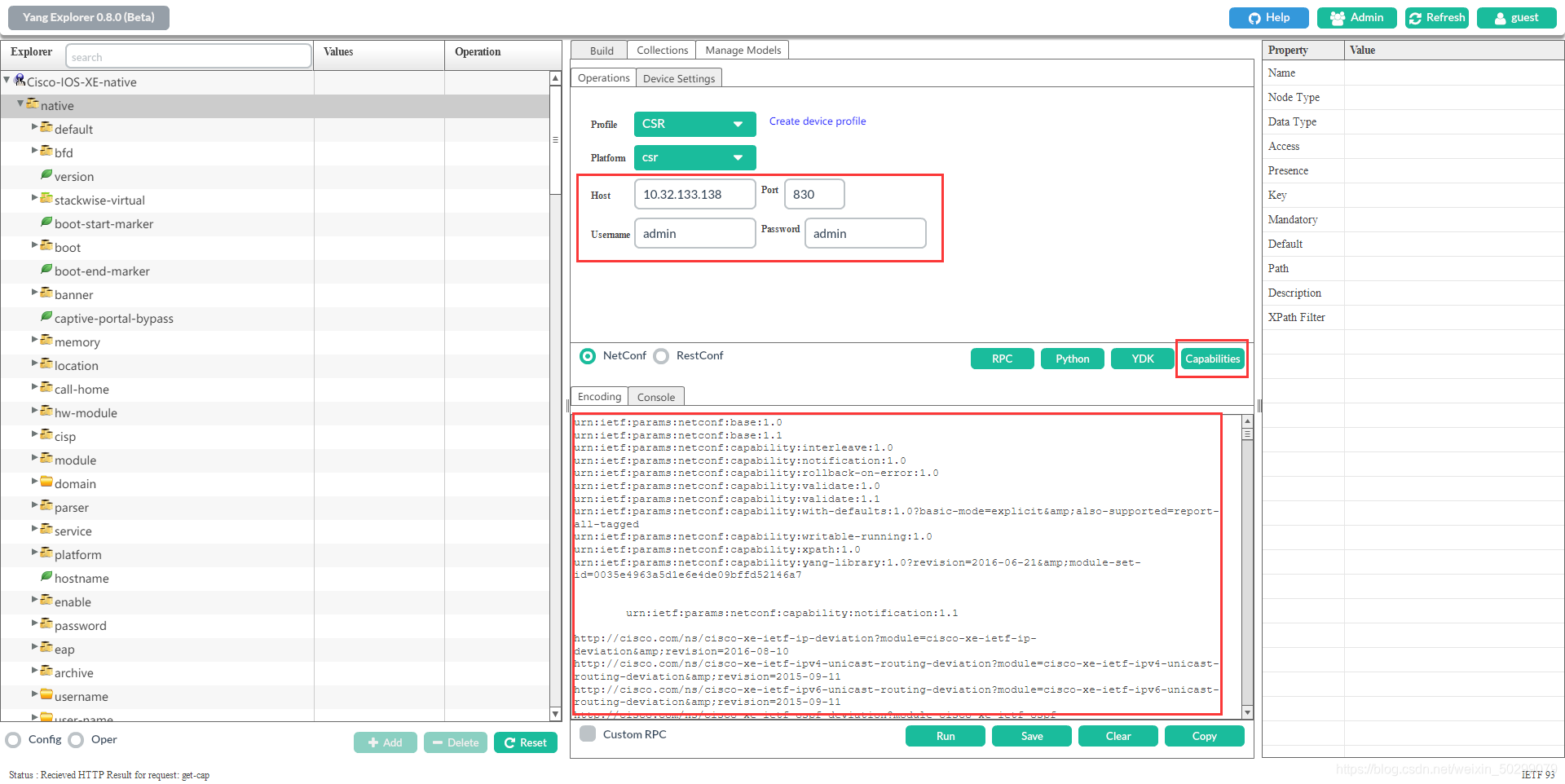Click the Capabilities button

[x=1212, y=359]
